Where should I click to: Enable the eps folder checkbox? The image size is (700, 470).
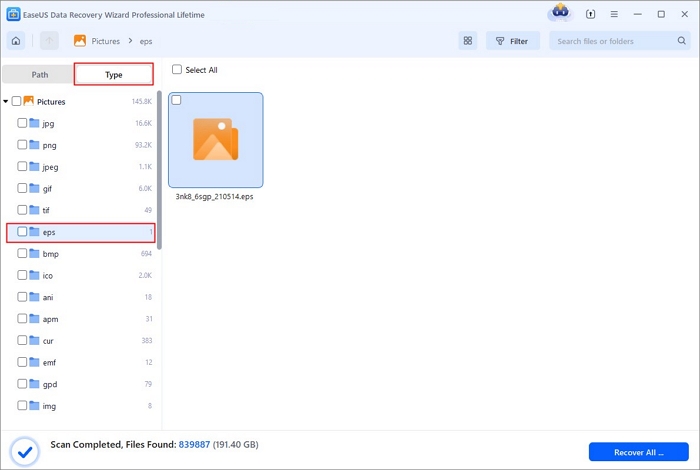22,232
